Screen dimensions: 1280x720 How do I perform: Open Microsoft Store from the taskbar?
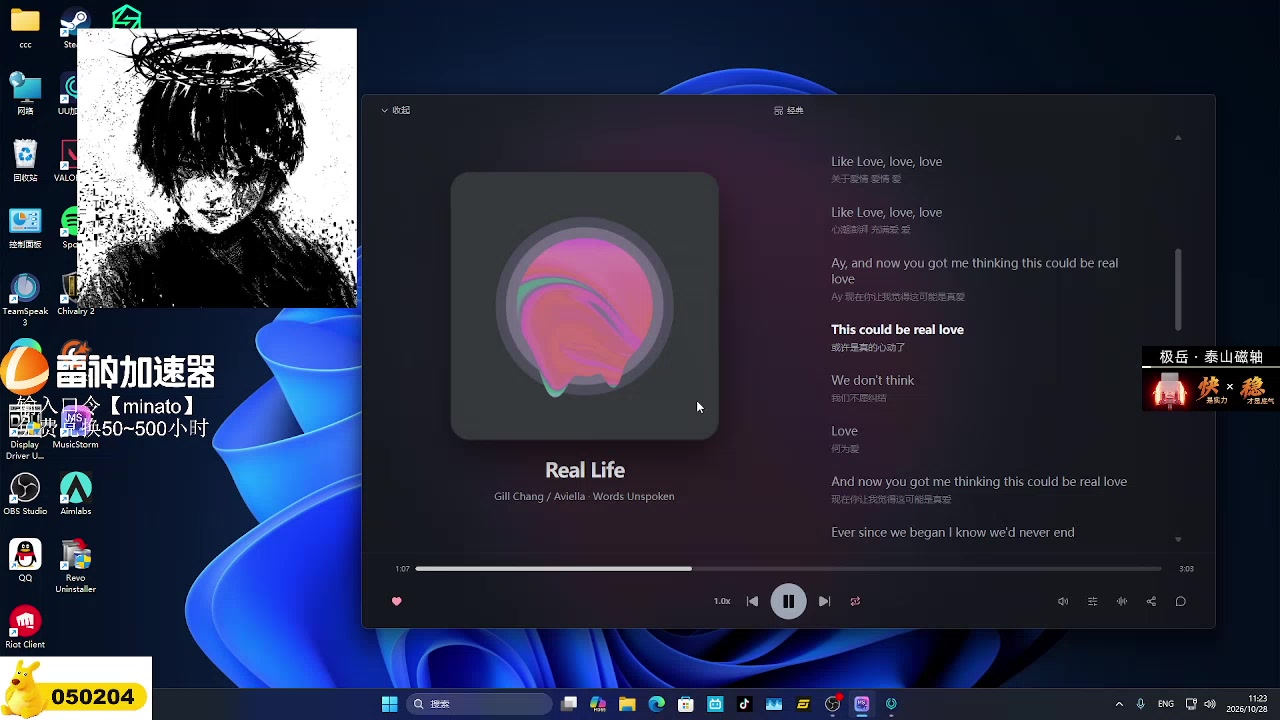(686, 704)
